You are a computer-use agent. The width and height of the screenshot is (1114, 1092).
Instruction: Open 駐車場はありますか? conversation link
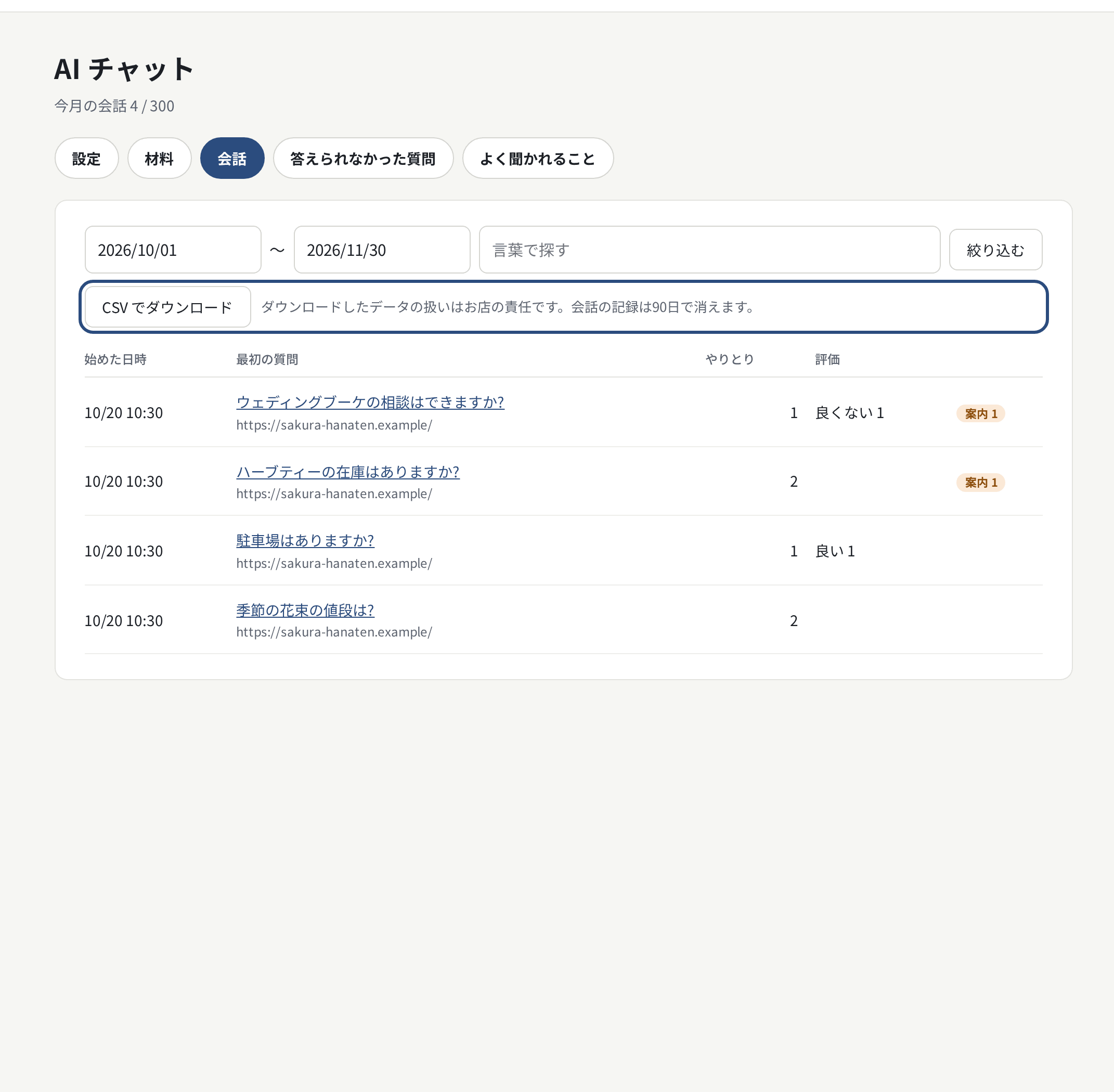pos(305,540)
